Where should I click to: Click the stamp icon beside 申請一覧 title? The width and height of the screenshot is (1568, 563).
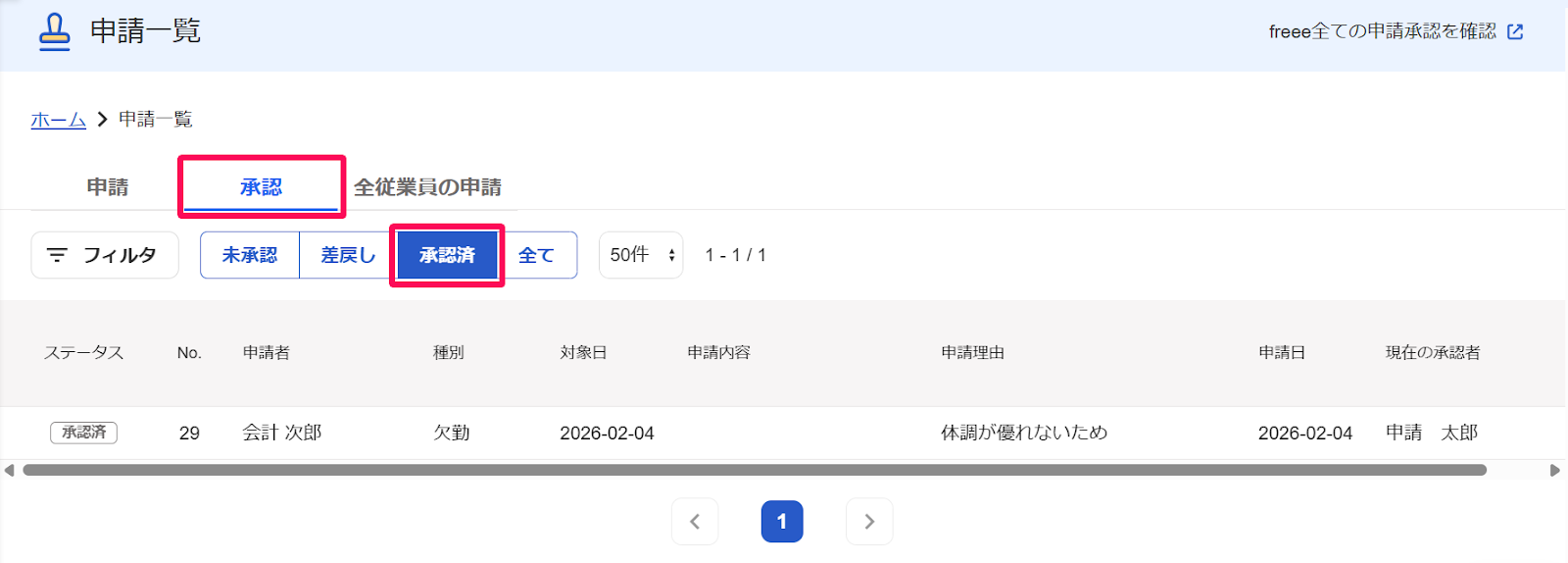[x=55, y=31]
